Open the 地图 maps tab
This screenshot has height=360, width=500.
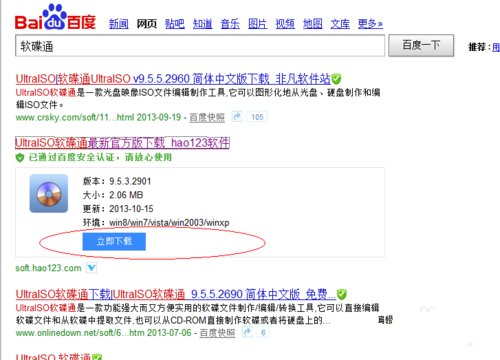313,24
